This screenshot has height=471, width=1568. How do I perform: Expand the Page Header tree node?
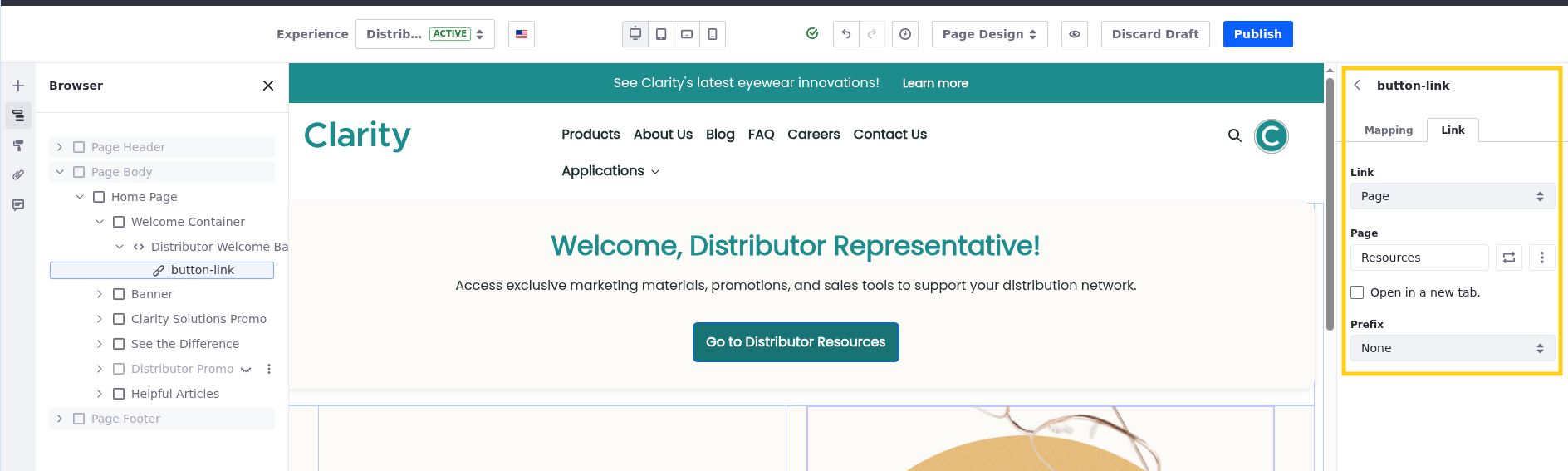[60, 147]
